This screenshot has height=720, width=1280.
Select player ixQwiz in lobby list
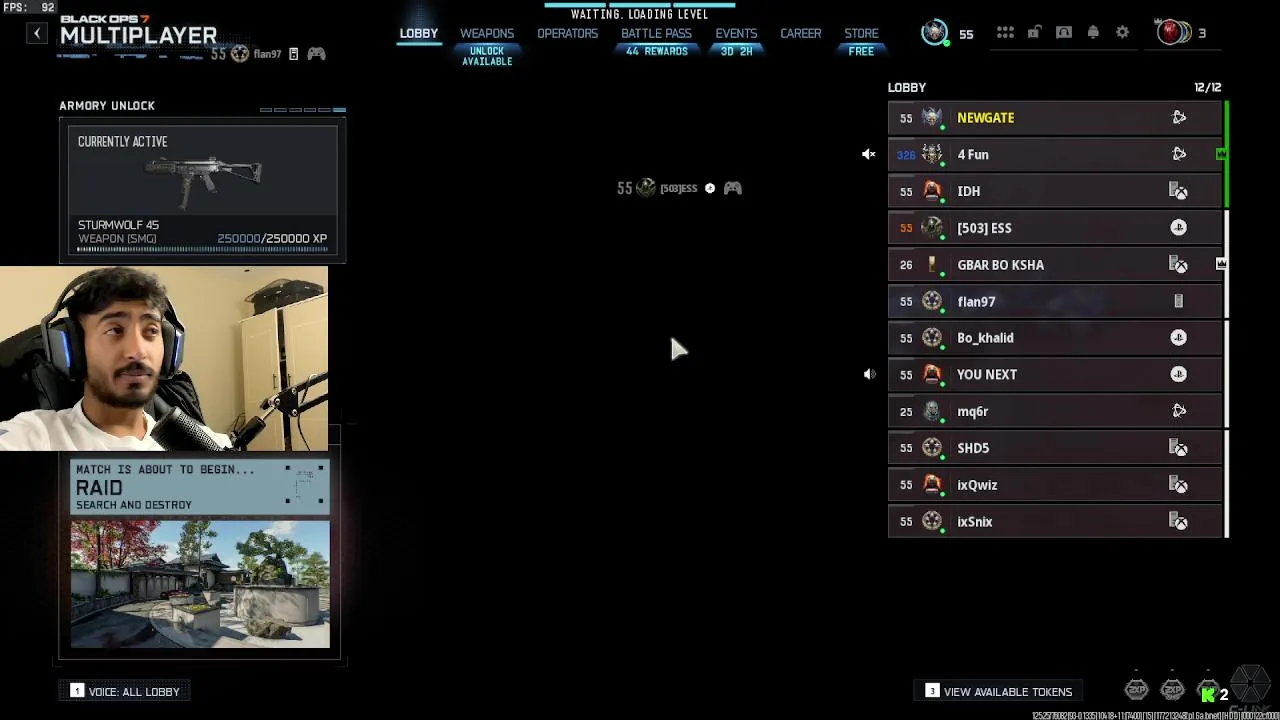pyautogui.click(x=1055, y=485)
